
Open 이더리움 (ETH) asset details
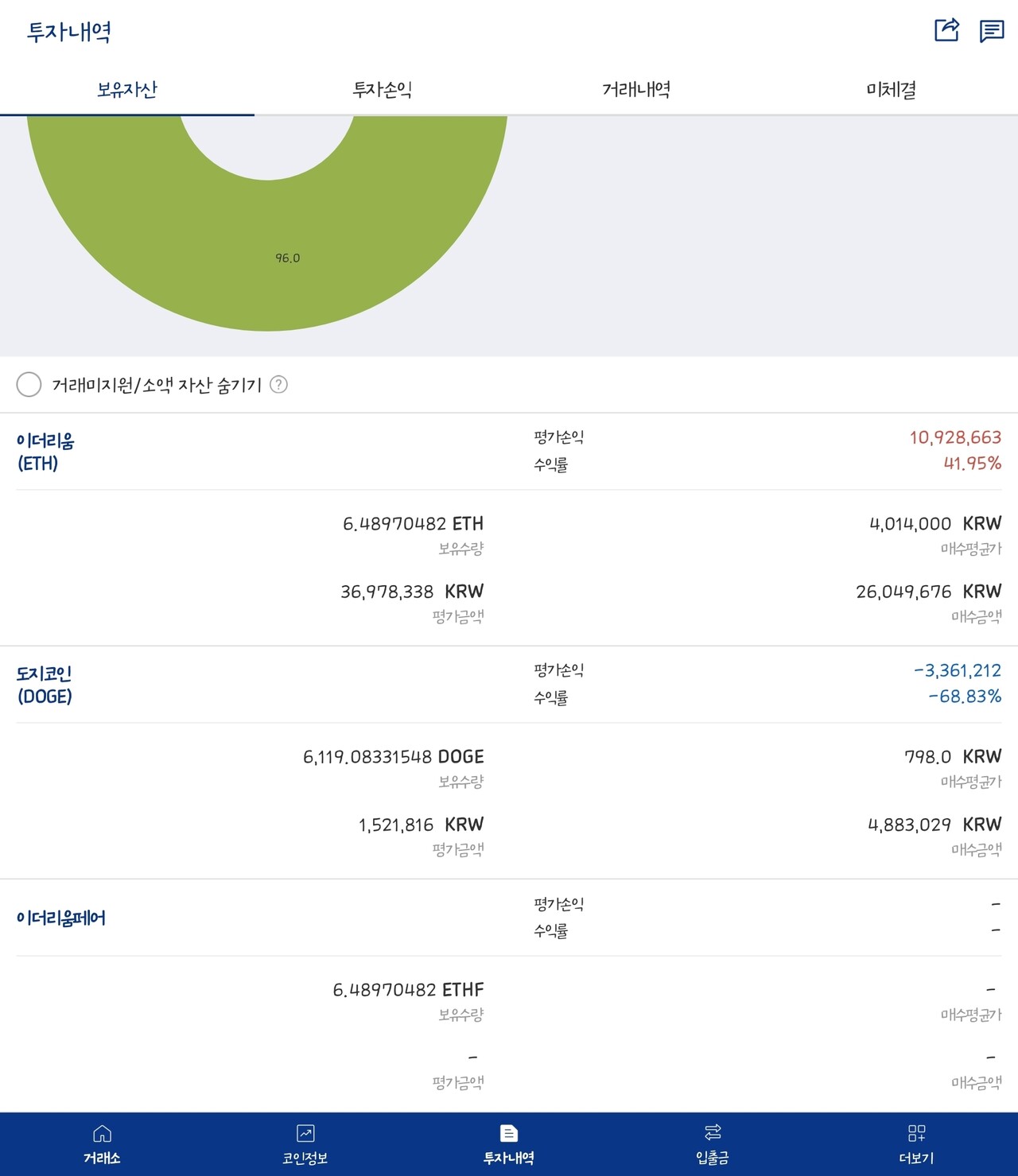[x=45, y=452]
